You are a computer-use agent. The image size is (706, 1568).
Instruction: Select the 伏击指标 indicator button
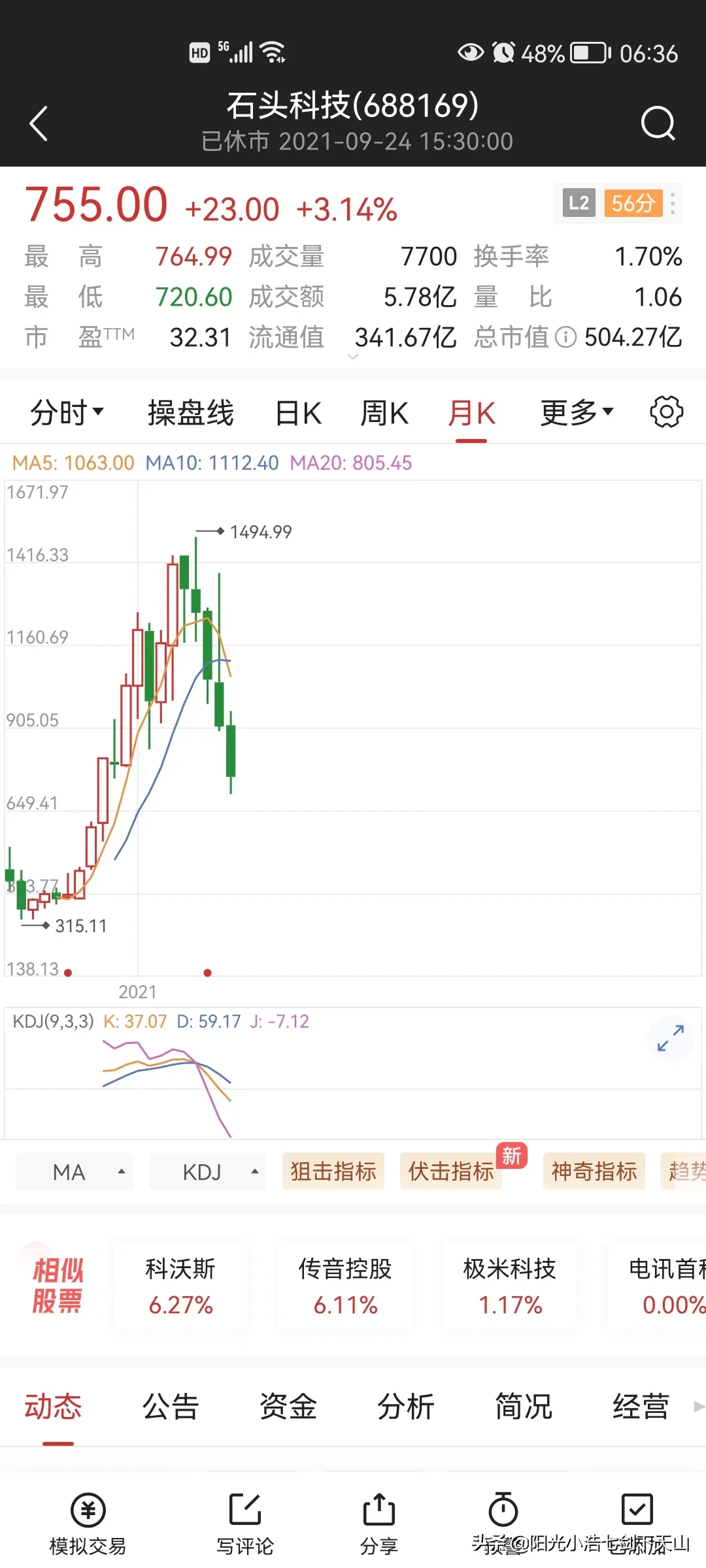point(451,1171)
